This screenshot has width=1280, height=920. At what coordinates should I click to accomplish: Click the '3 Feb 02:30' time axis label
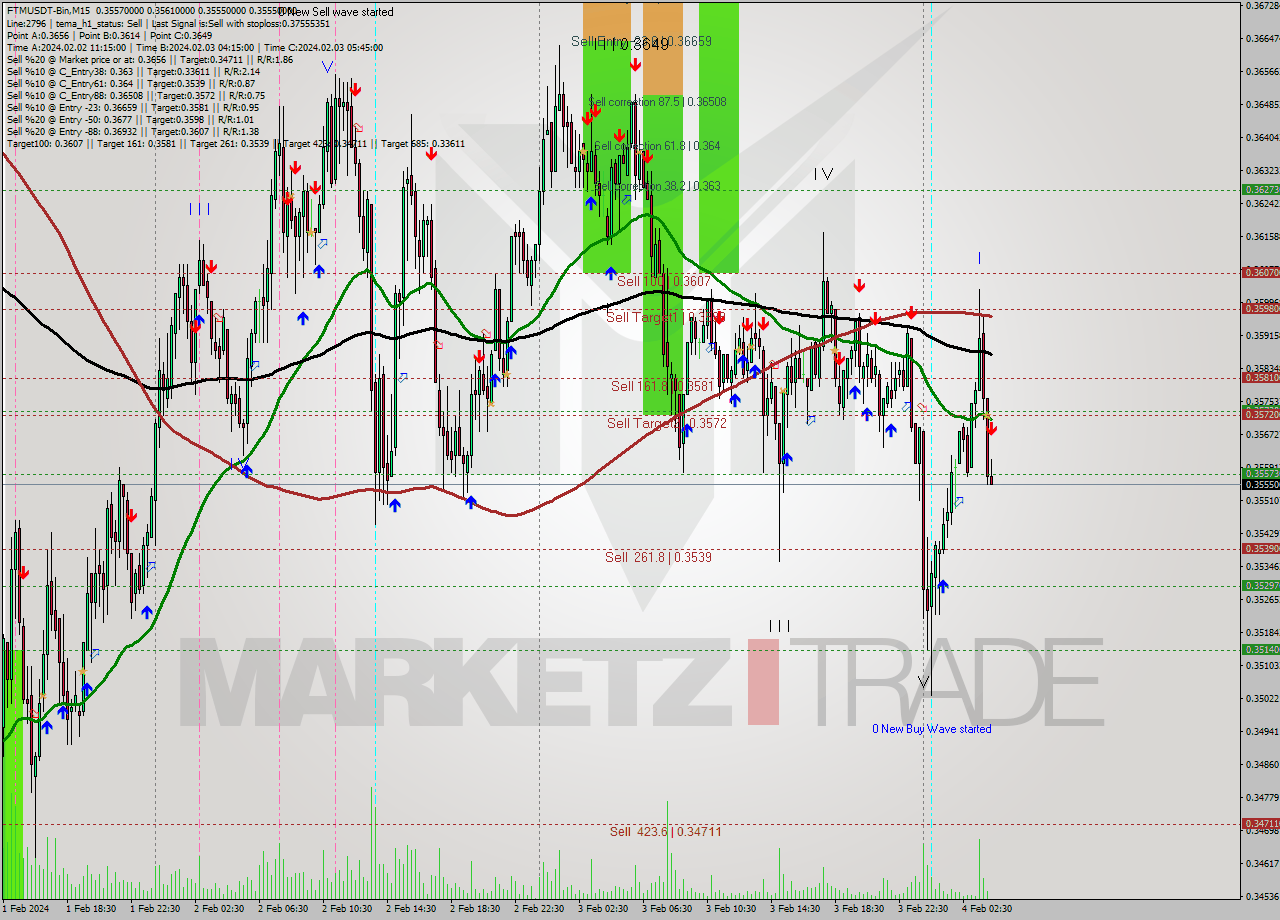coord(602,909)
